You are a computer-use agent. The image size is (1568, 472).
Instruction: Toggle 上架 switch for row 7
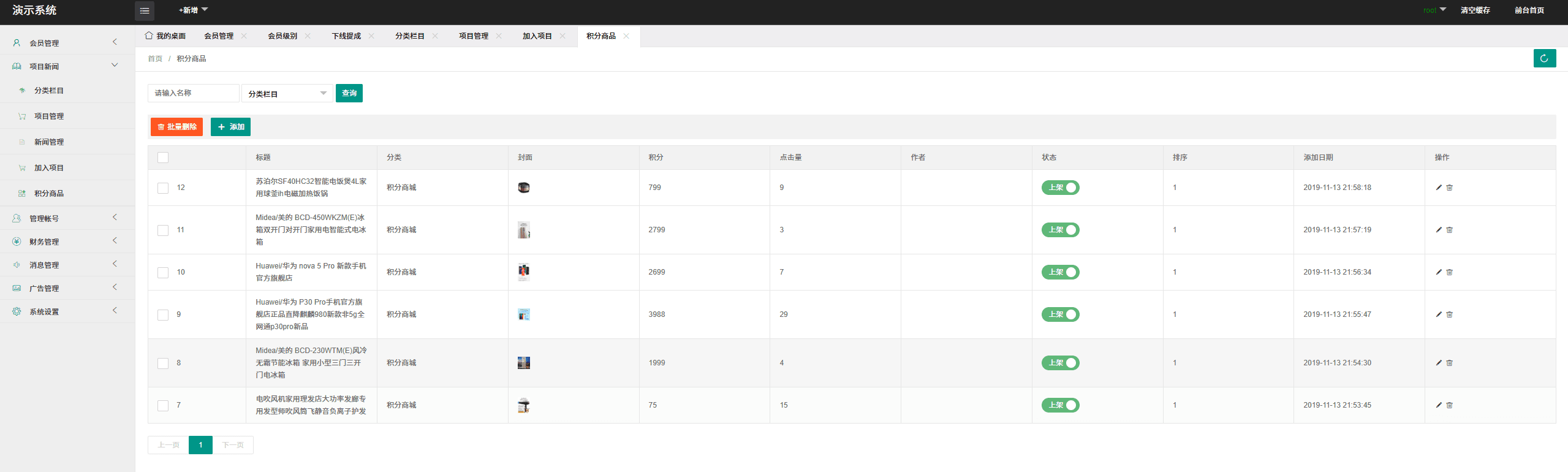[x=1061, y=405]
